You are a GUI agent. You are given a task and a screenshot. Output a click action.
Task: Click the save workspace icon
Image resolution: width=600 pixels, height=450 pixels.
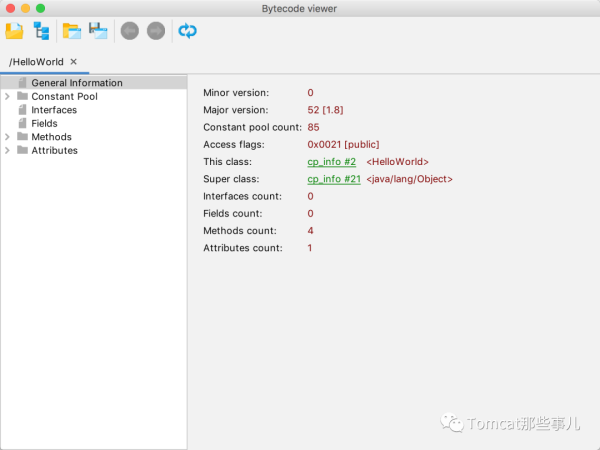[x=98, y=31]
